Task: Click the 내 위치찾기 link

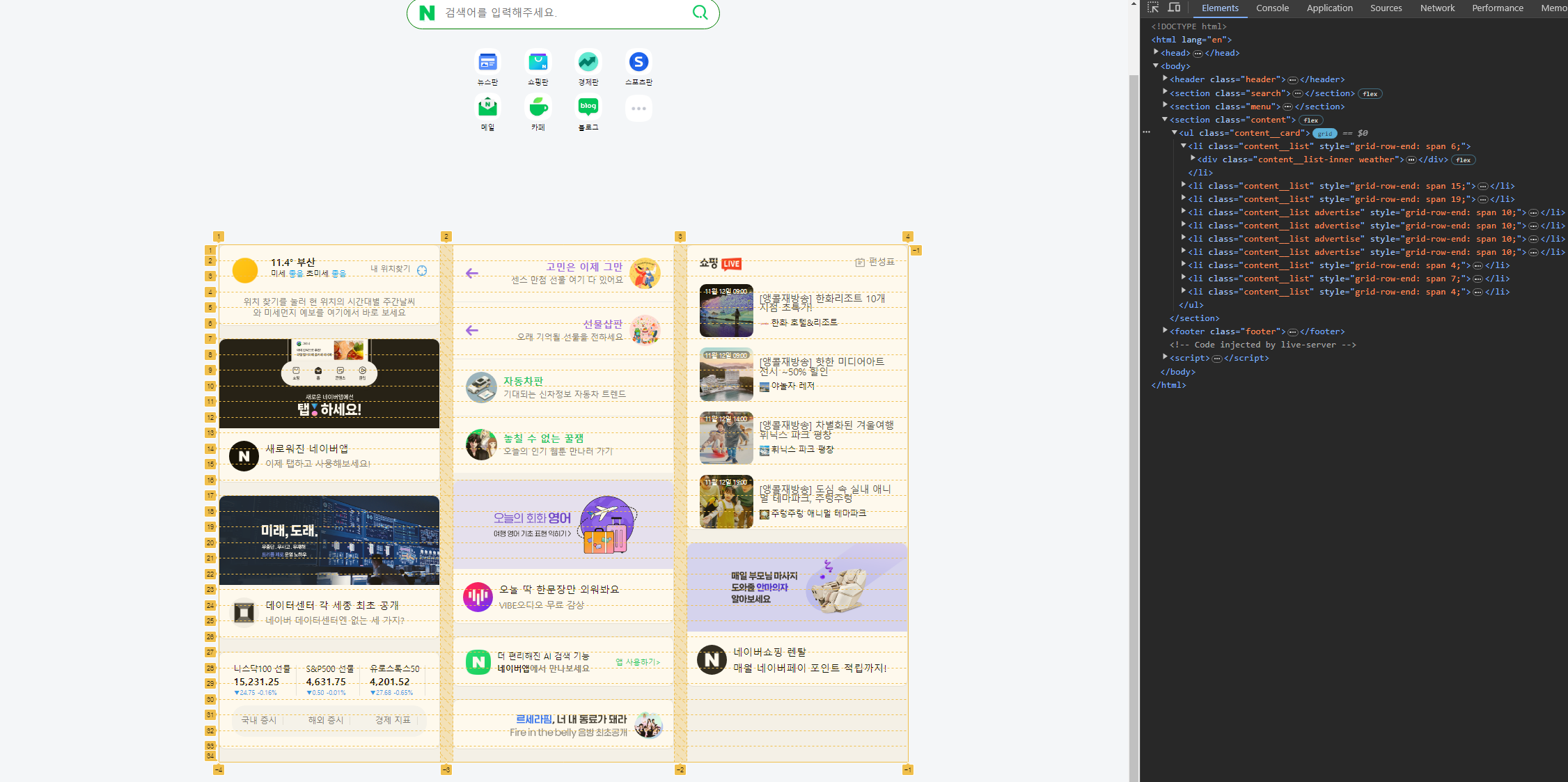Action: click(x=391, y=269)
